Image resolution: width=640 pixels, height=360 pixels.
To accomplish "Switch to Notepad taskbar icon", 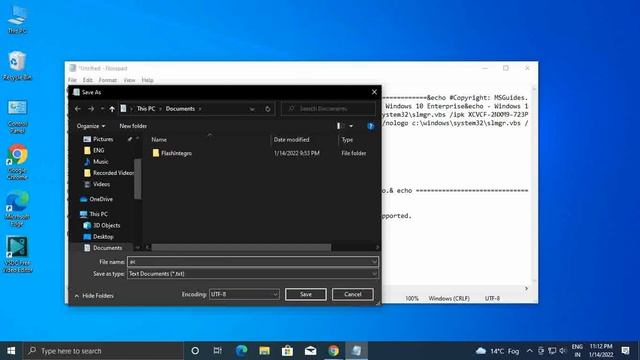I will point(356,351).
